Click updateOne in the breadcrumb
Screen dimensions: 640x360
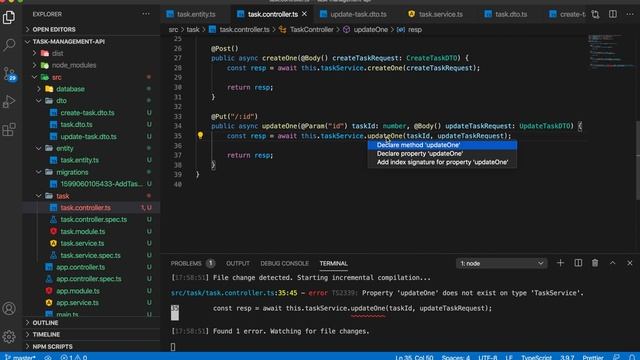click(371, 29)
